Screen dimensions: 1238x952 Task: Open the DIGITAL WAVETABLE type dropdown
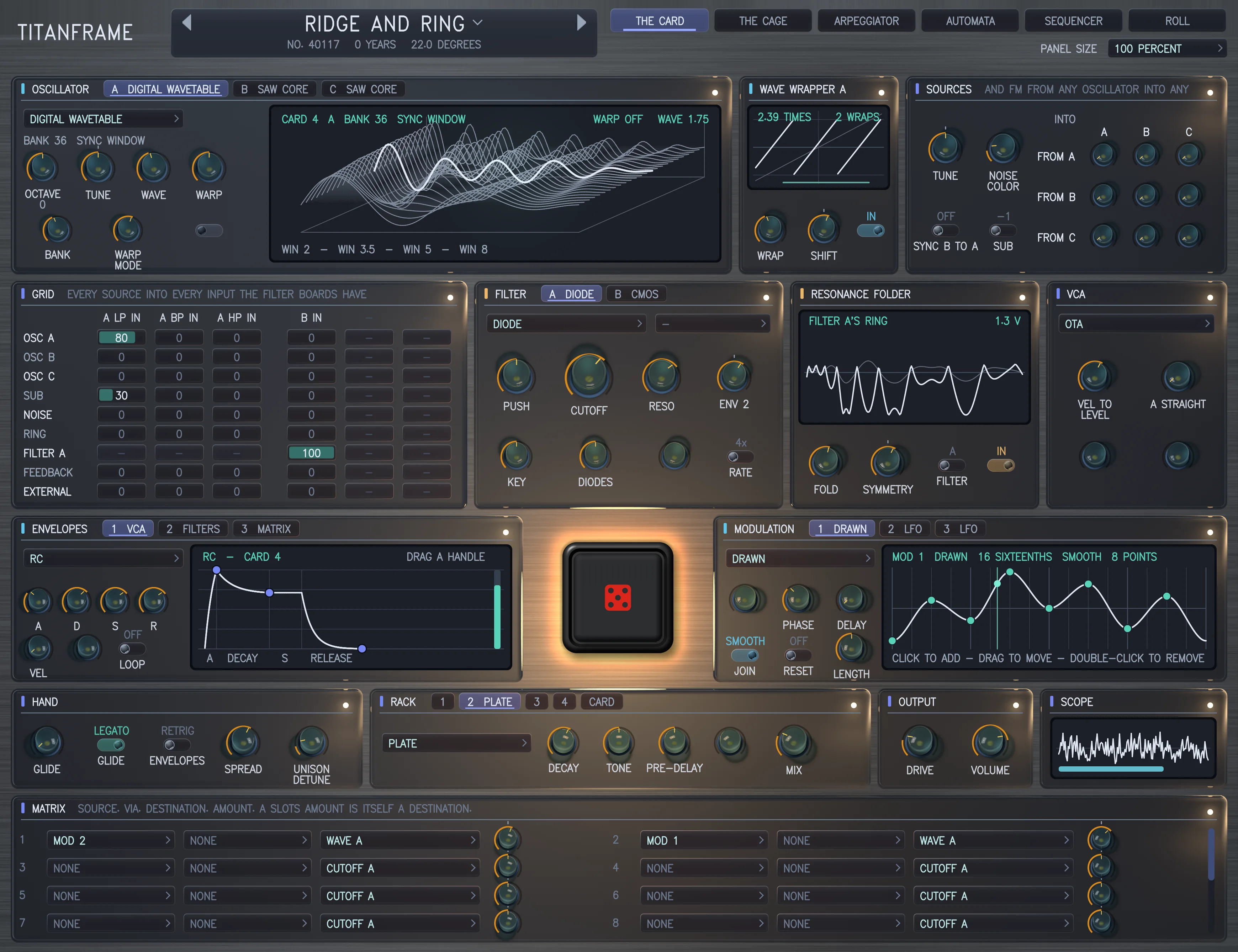tap(103, 119)
